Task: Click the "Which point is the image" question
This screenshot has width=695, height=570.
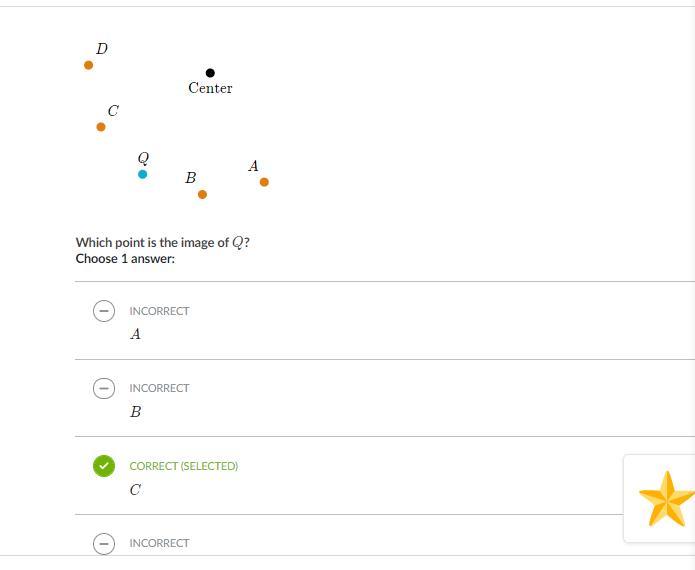Action: (162, 242)
